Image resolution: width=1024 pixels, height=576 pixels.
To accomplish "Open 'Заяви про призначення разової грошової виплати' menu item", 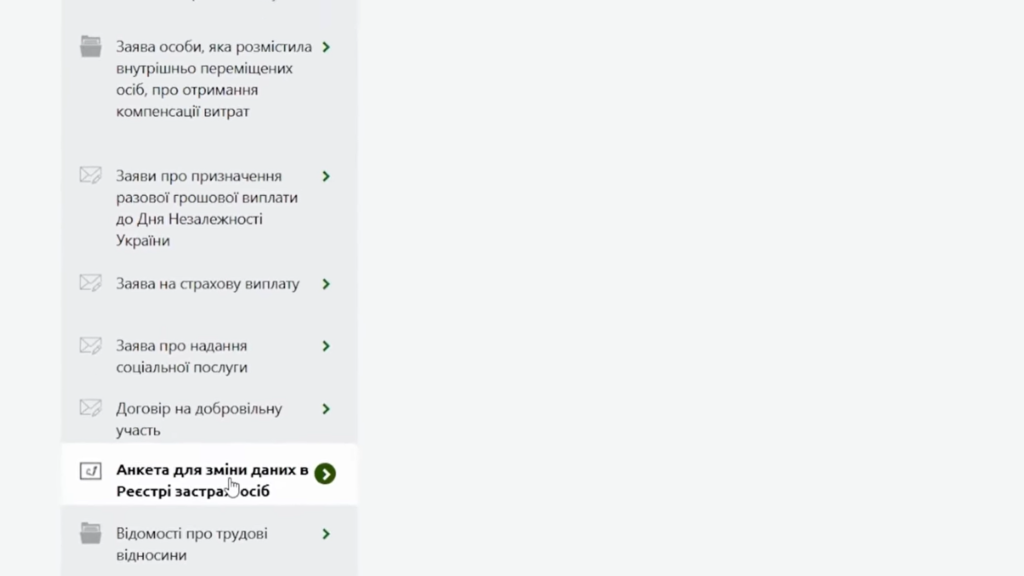I will [x=206, y=208].
